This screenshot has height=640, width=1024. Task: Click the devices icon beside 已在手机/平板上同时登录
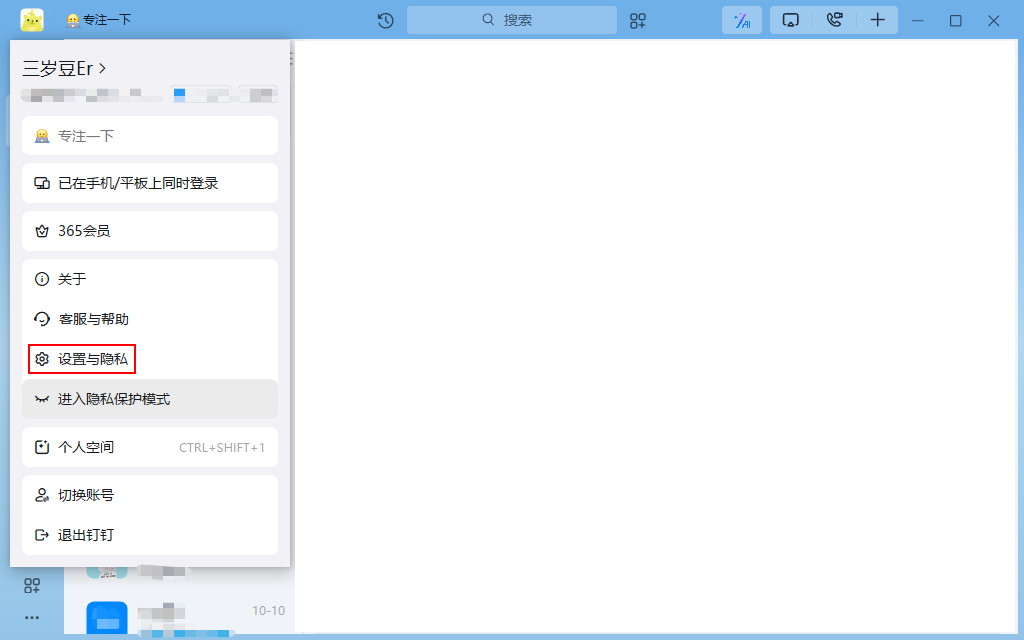[x=42, y=184]
